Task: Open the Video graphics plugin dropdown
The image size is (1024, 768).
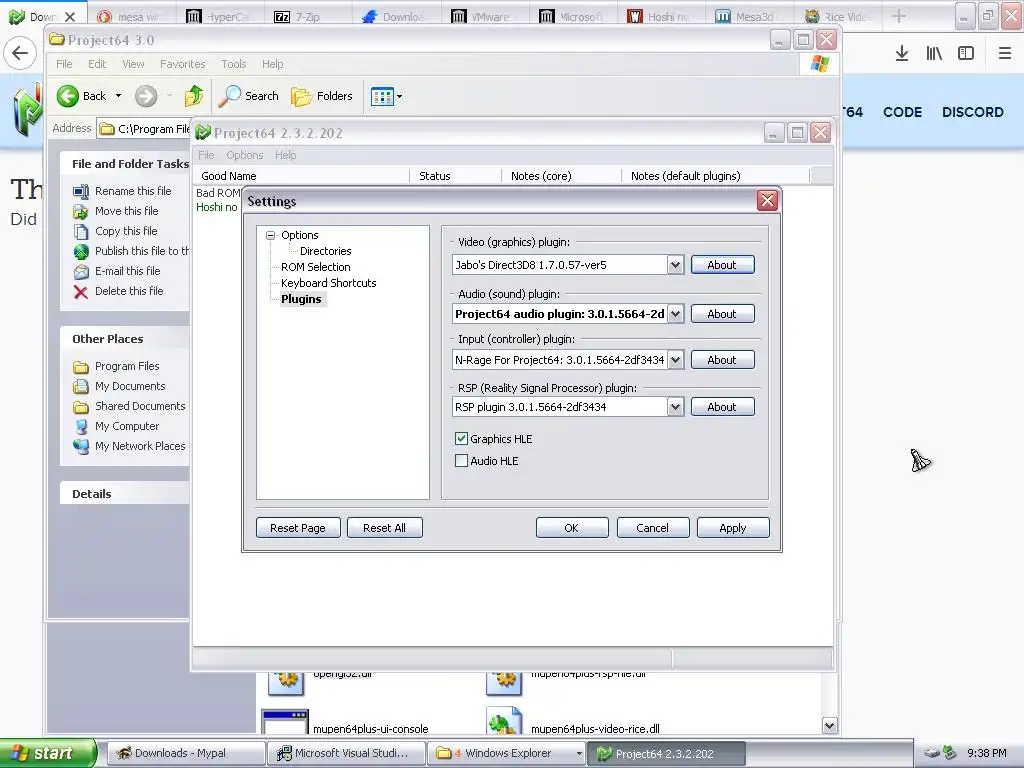Action: 675,265
